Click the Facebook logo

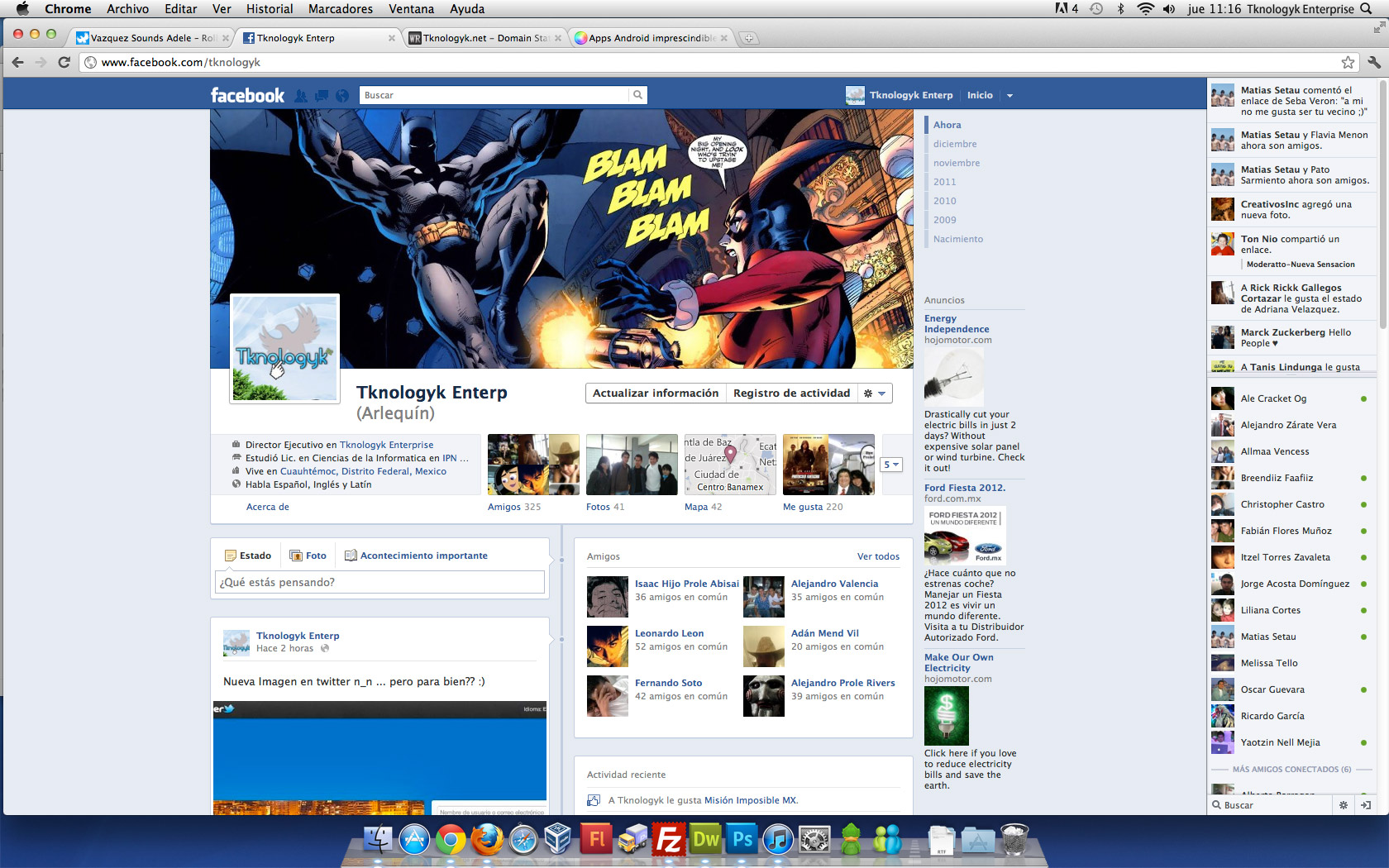pos(247,95)
